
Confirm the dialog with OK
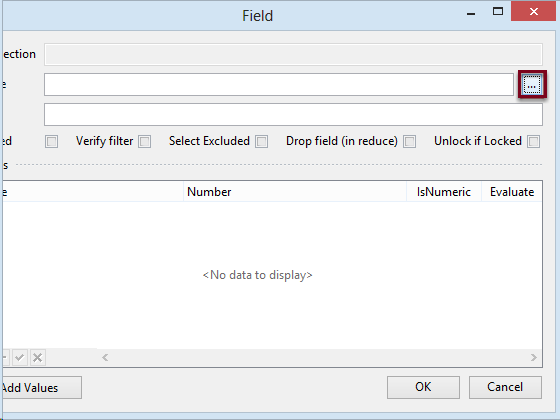423,387
